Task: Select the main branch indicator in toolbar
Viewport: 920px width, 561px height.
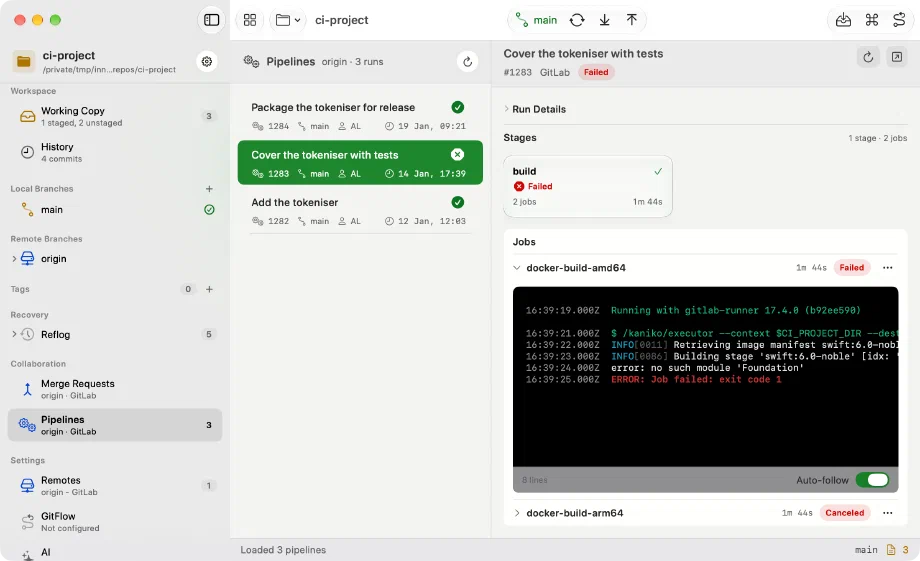Action: pyautogui.click(x=536, y=20)
